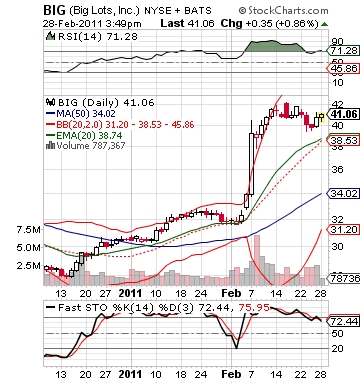
Task: Click the "Chg +0.35 (+0.86%)" text
Action: pos(269,24)
